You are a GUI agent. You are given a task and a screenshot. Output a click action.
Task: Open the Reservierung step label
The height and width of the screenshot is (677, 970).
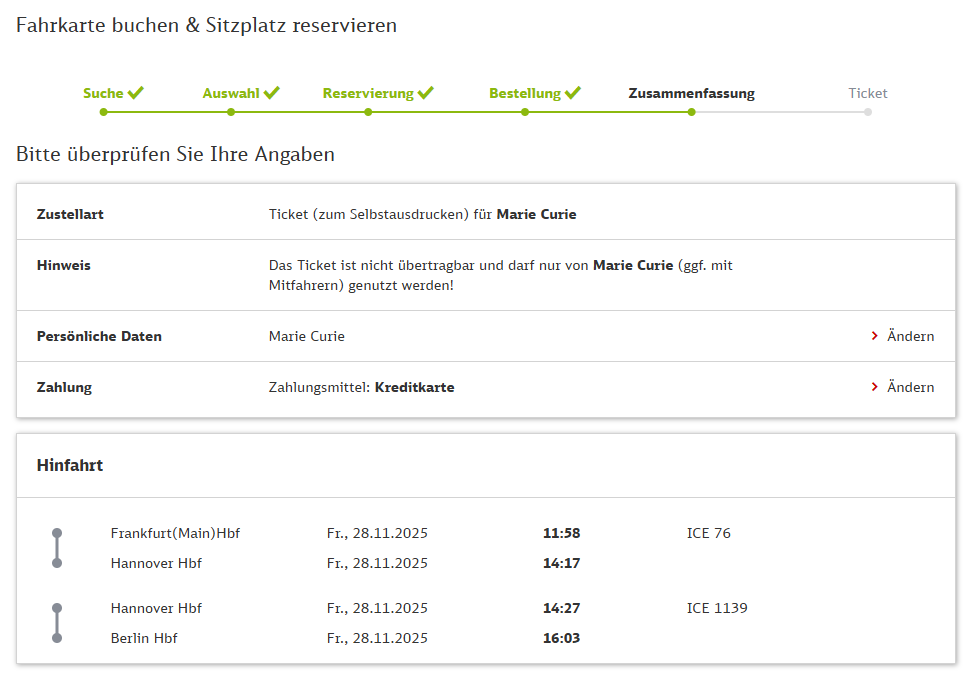tap(368, 93)
